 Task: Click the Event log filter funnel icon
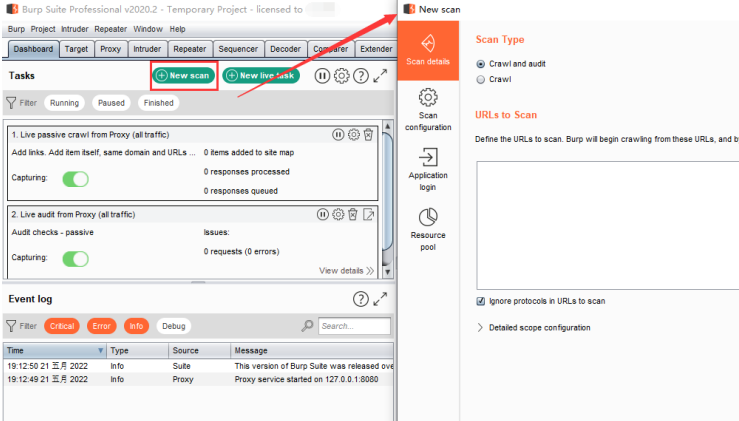coord(11,326)
